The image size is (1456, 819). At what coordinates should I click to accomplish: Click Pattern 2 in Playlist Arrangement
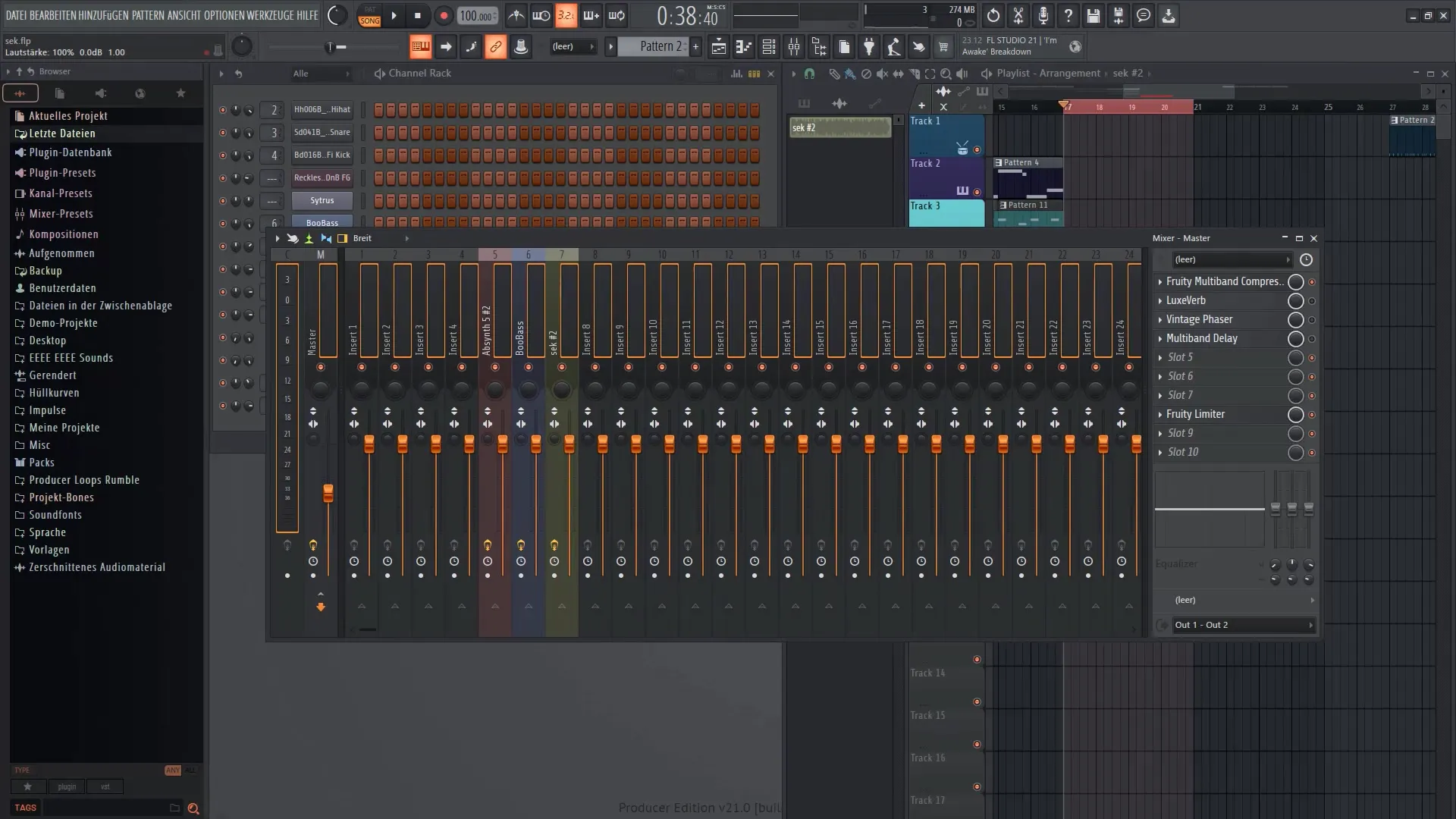1415,120
